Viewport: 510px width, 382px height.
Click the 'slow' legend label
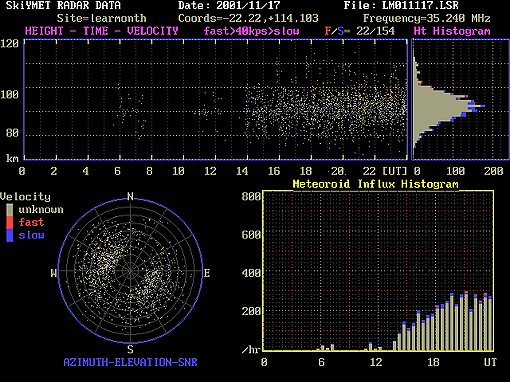31,235
